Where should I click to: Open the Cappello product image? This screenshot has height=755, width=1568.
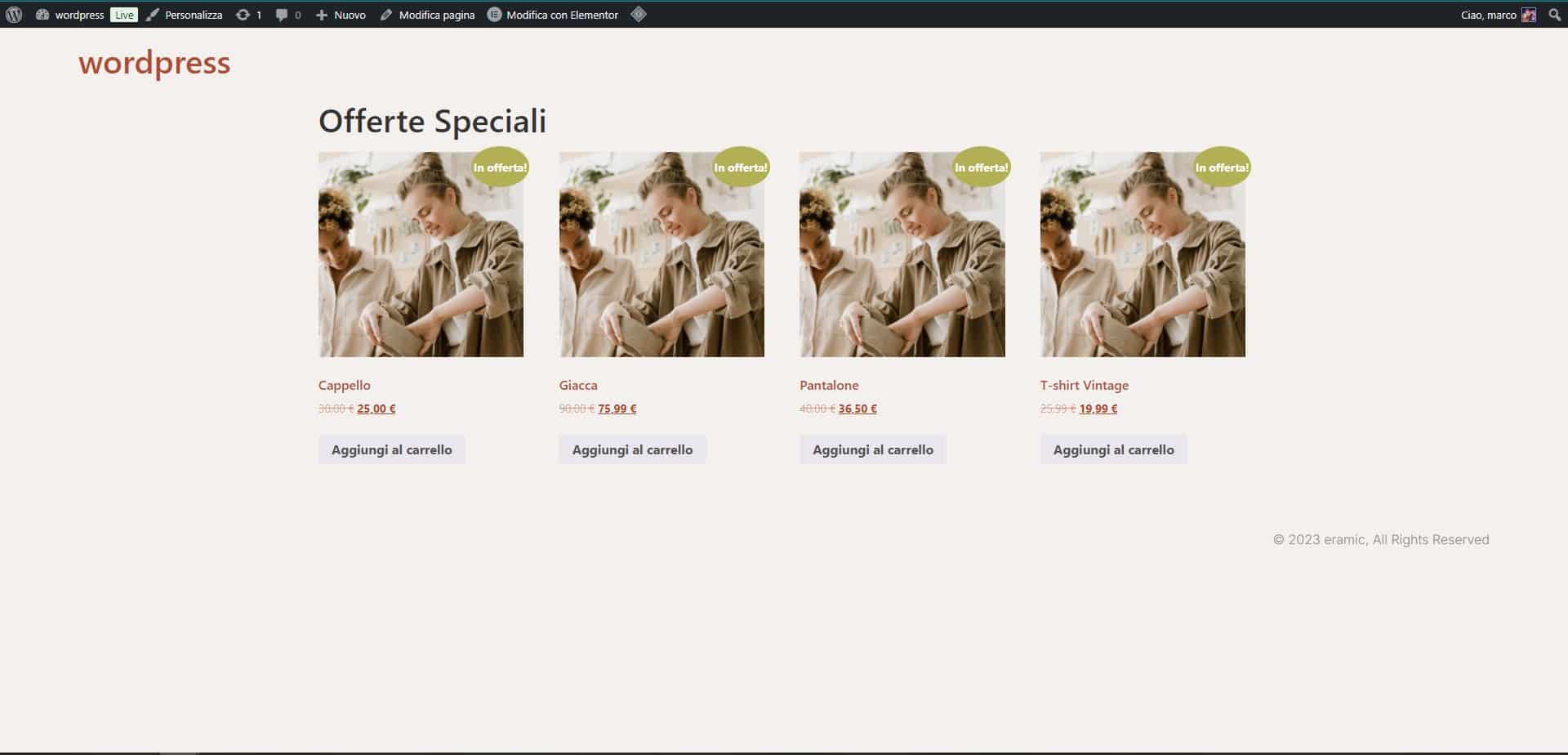tap(421, 254)
